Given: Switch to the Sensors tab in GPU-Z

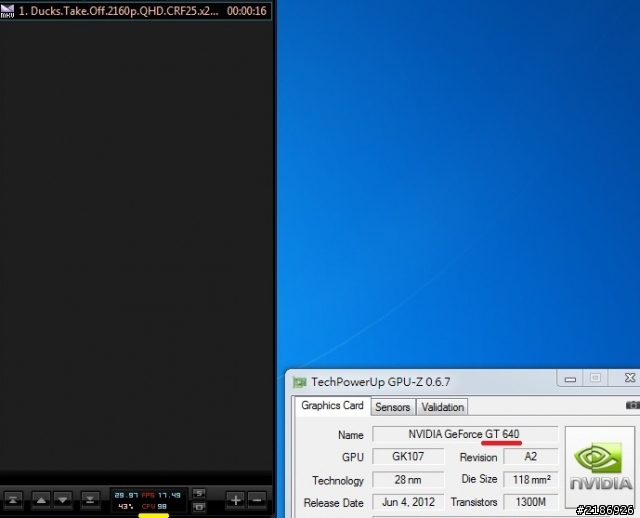Looking at the screenshot, I should [393, 407].
